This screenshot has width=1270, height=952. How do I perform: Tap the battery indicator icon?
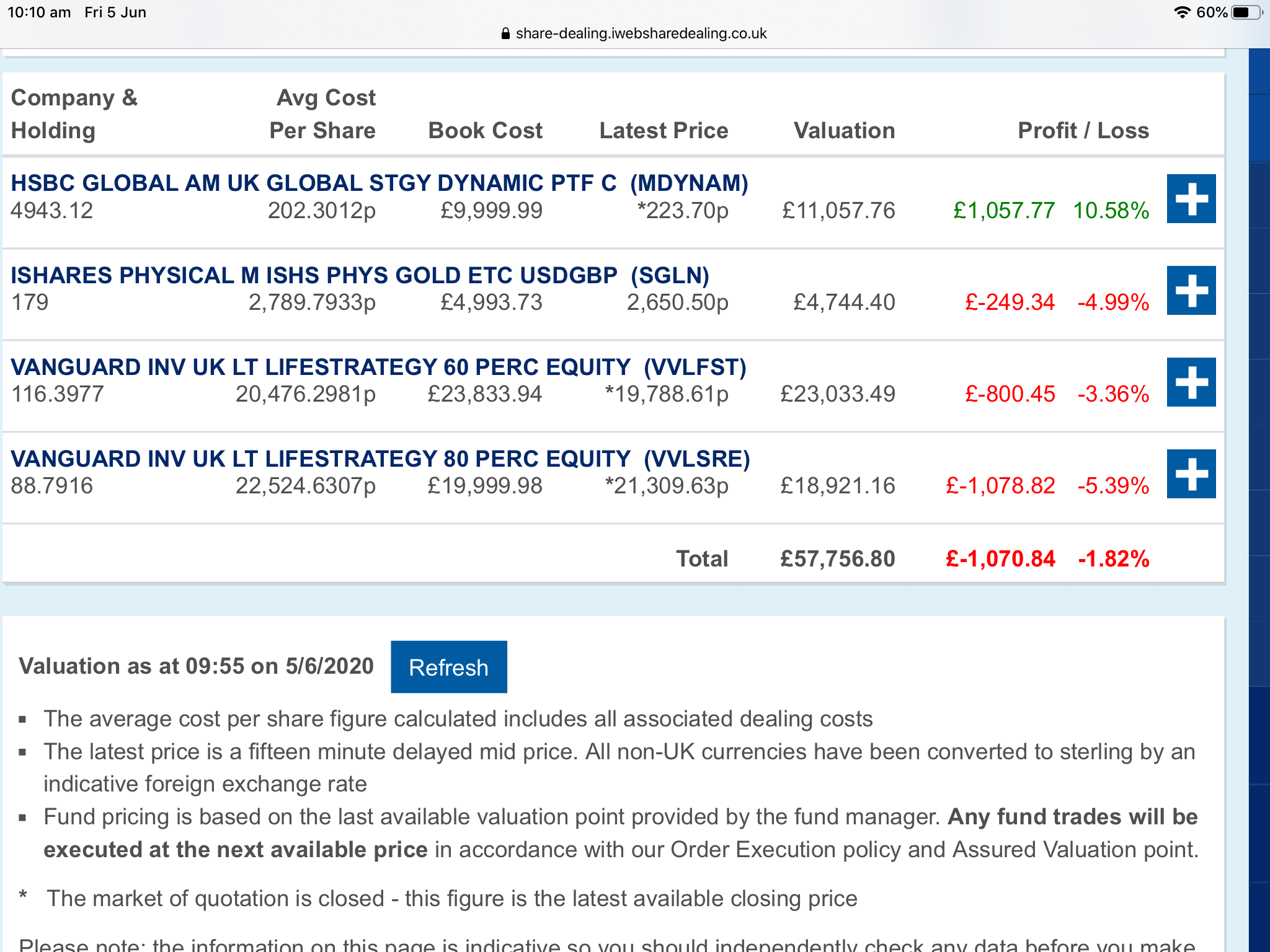pyautogui.click(x=1246, y=12)
